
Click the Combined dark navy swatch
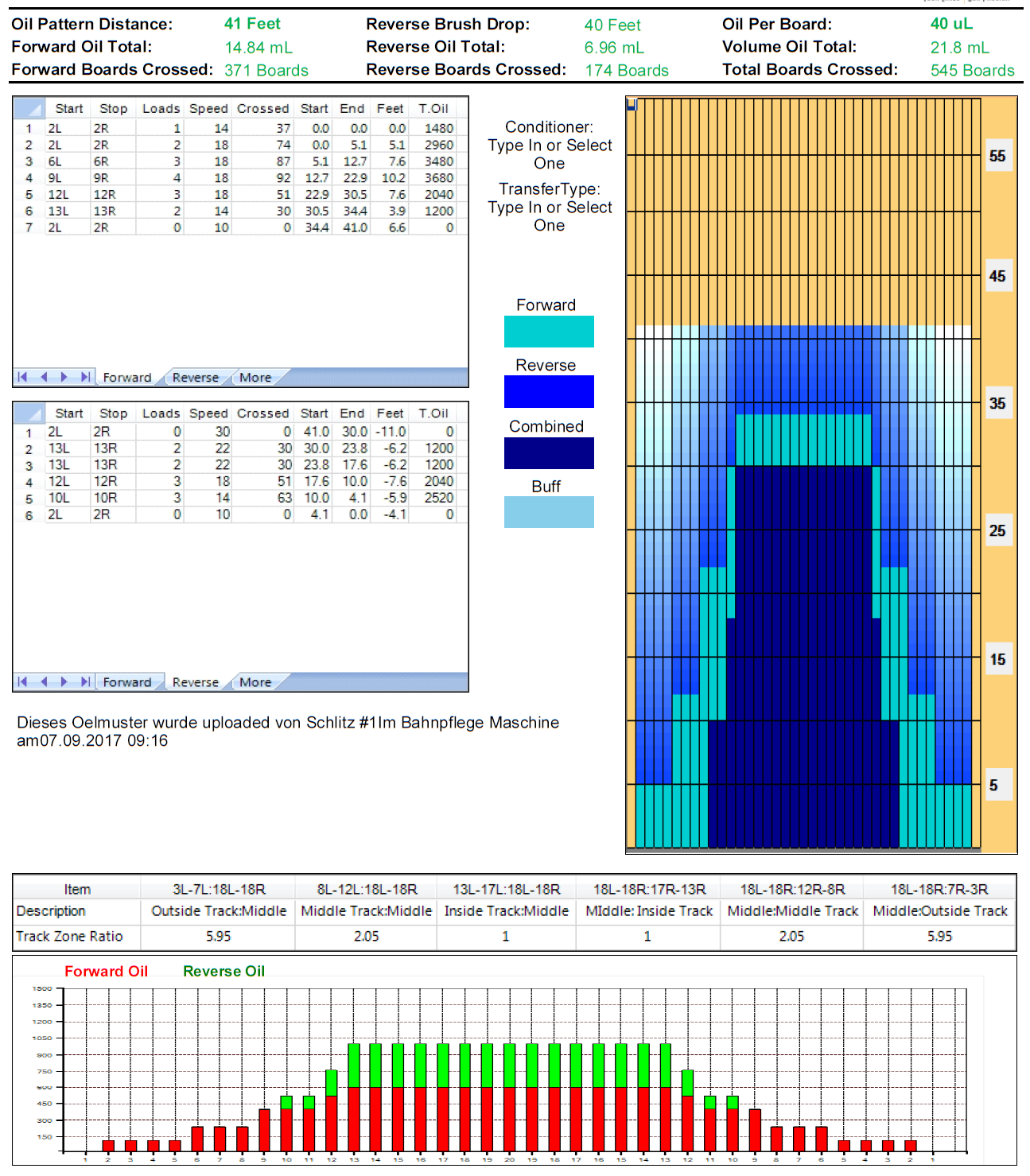pos(549,453)
